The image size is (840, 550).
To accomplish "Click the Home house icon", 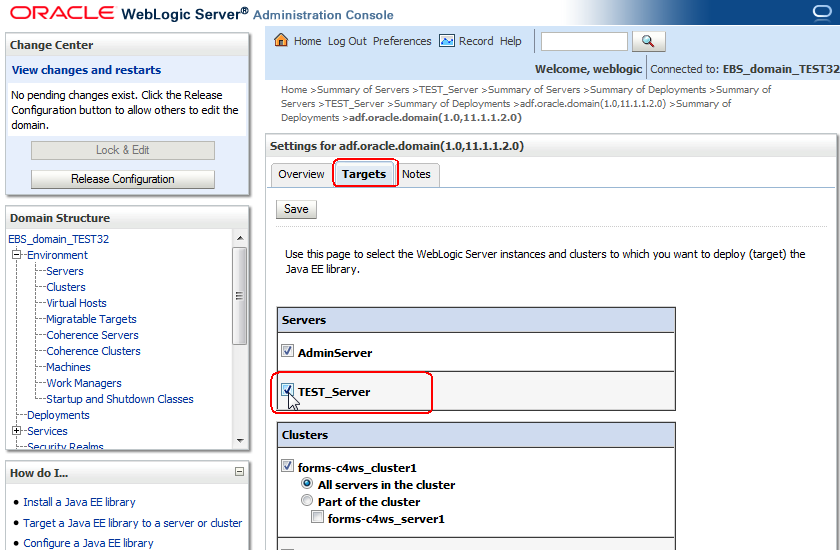I will point(281,40).
